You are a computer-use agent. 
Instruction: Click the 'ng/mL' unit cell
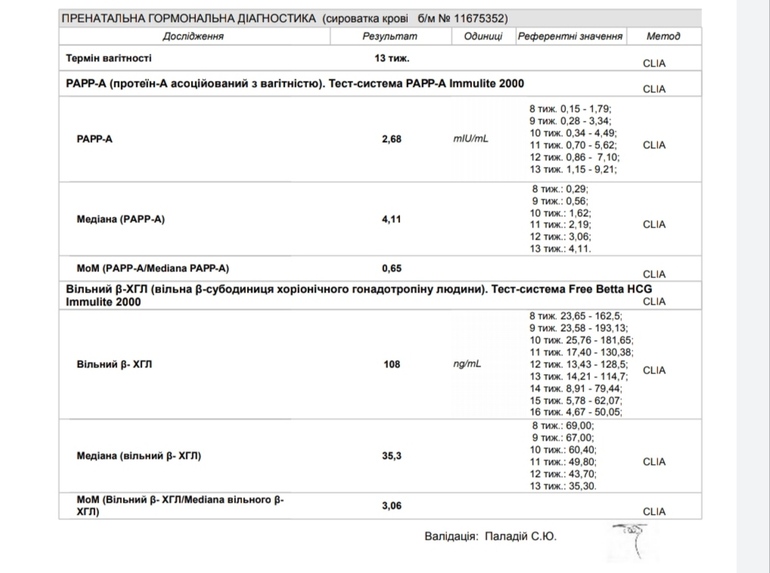[x=467, y=364]
